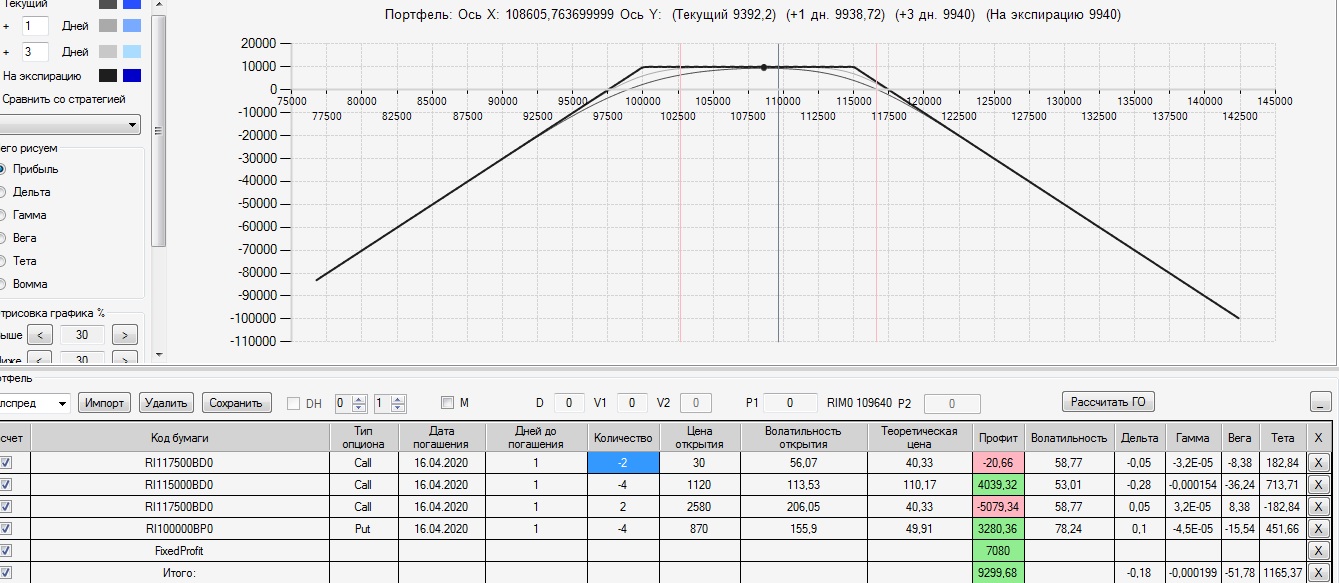
Task: Change the gray swatch for the +1 Дней line
Action: pyautogui.click(x=108, y=26)
